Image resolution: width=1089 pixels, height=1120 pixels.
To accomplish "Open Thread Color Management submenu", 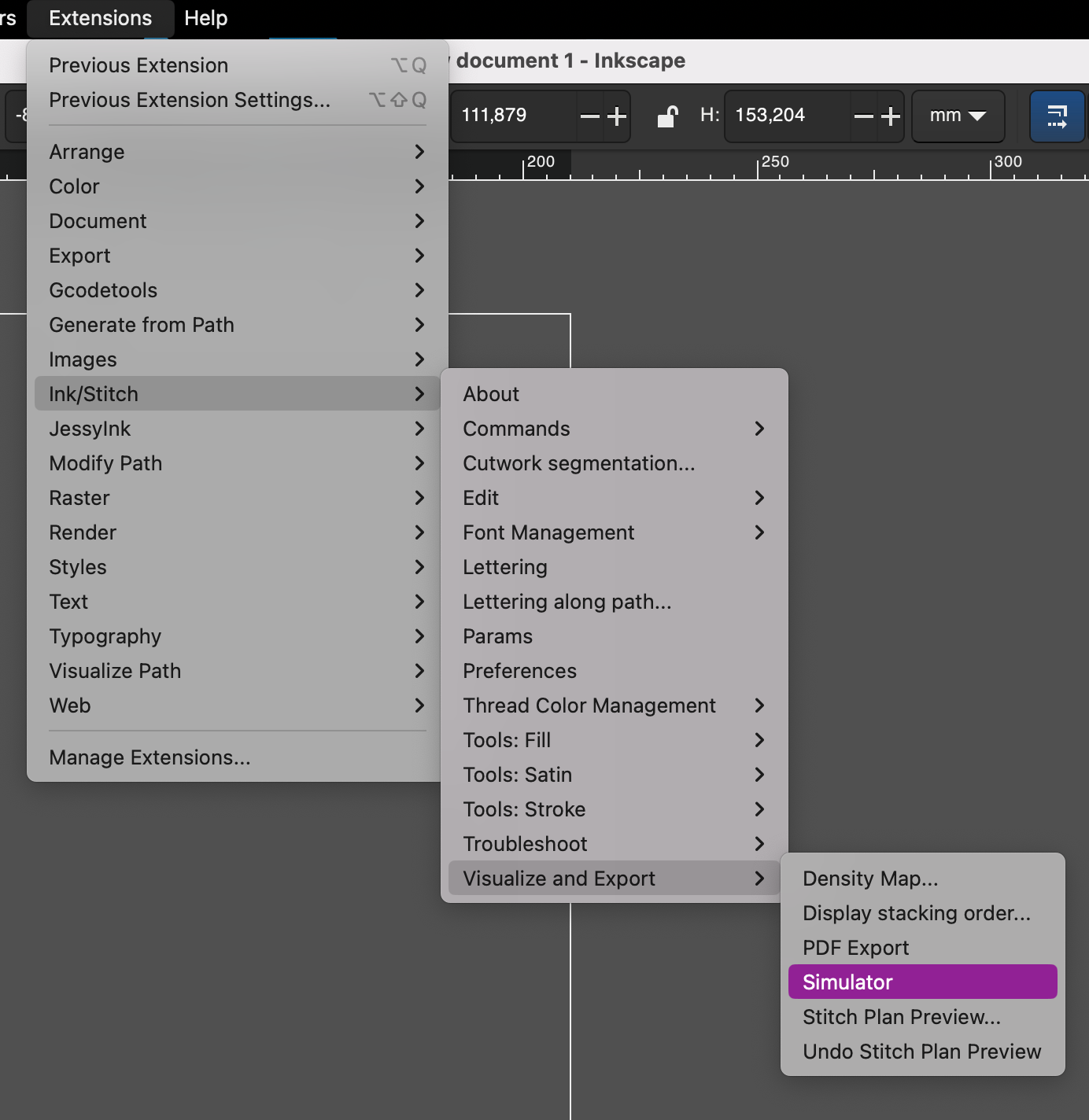I will click(x=615, y=706).
